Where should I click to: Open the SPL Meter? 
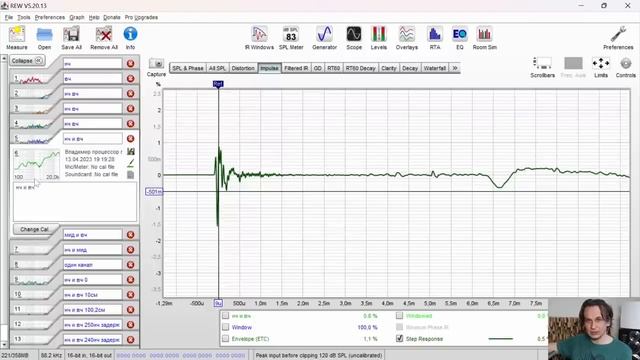tap(291, 38)
